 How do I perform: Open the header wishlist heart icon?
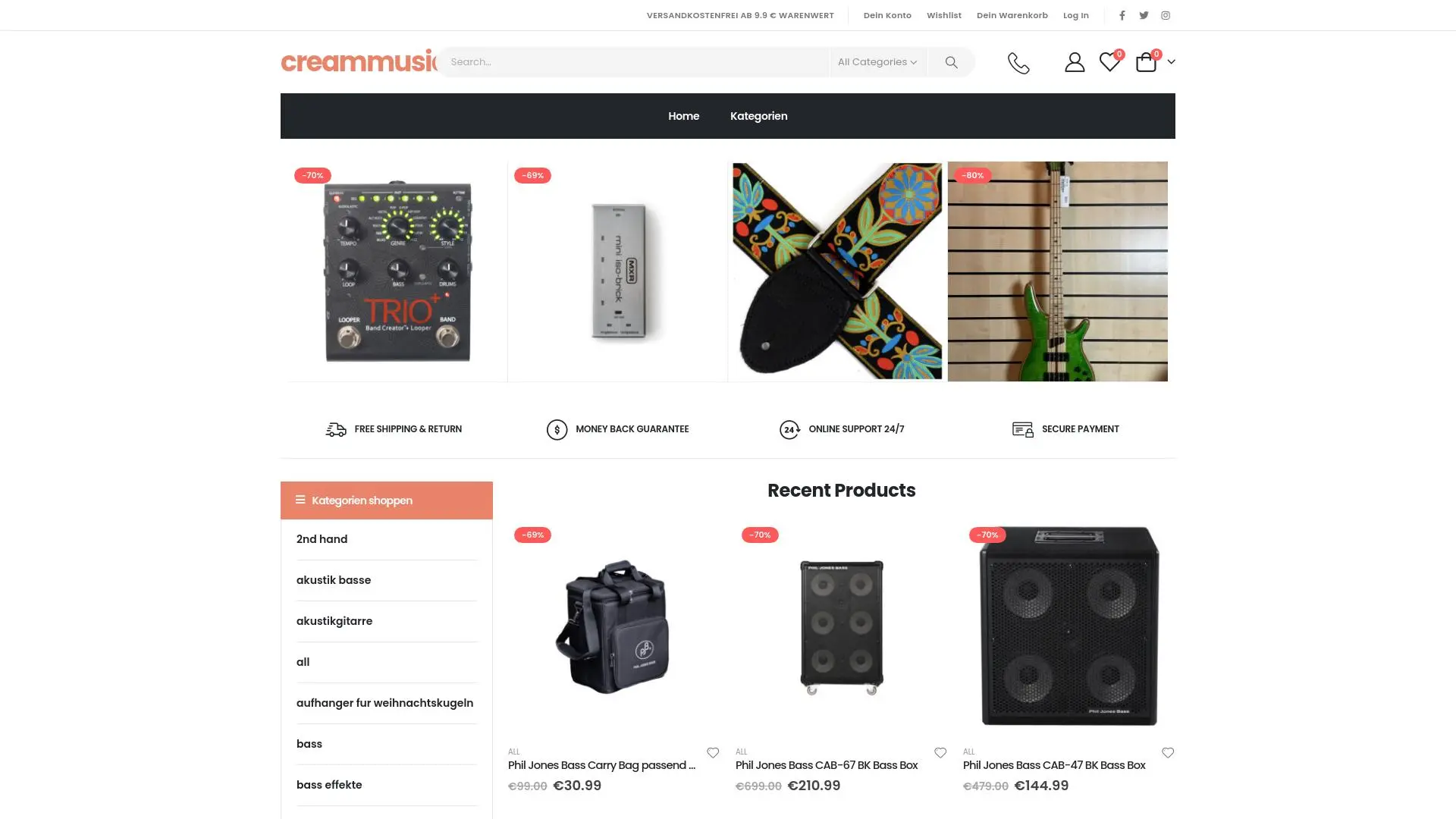(1109, 62)
